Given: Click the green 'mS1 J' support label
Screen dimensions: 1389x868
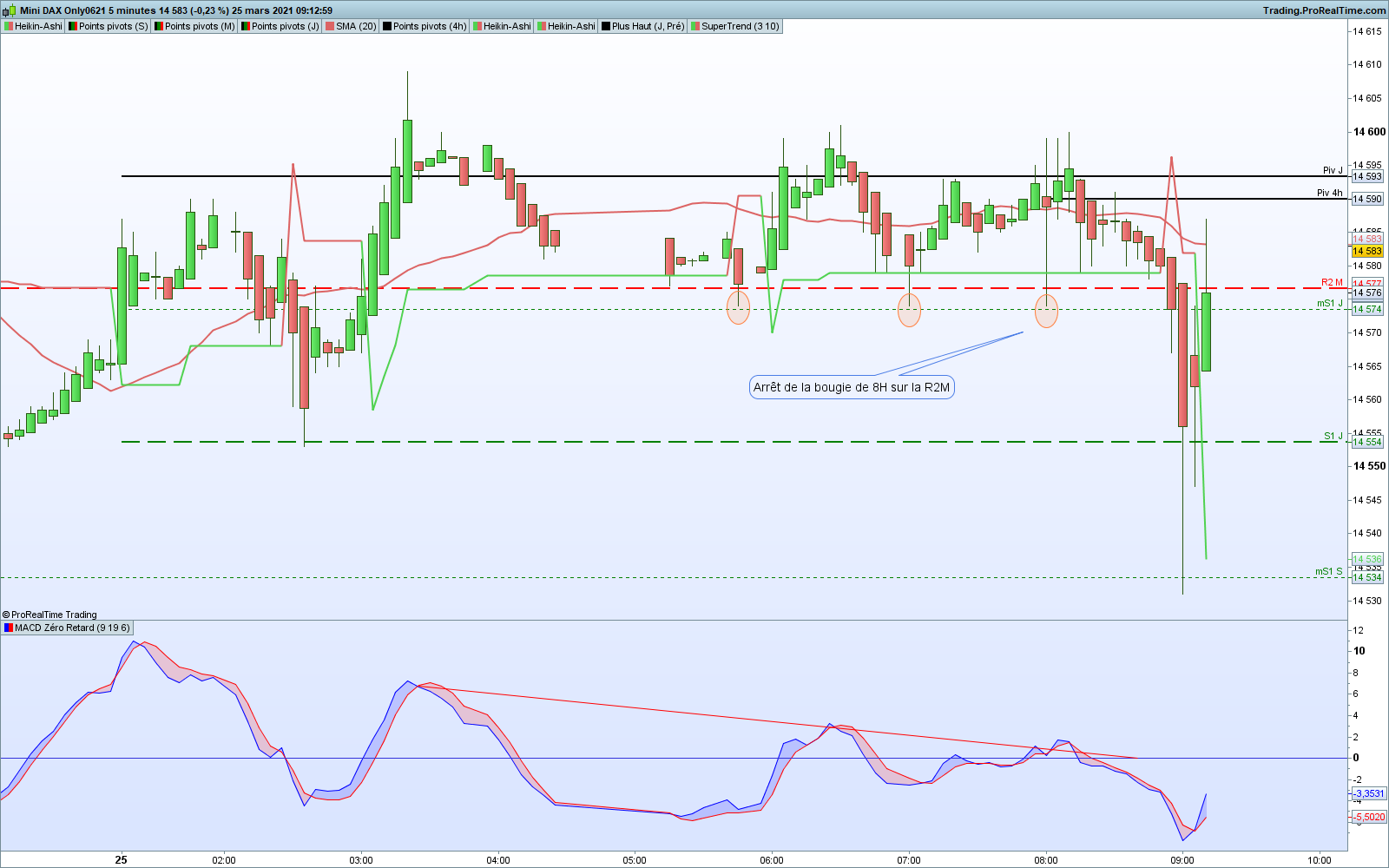Looking at the screenshot, I should point(1330,303).
